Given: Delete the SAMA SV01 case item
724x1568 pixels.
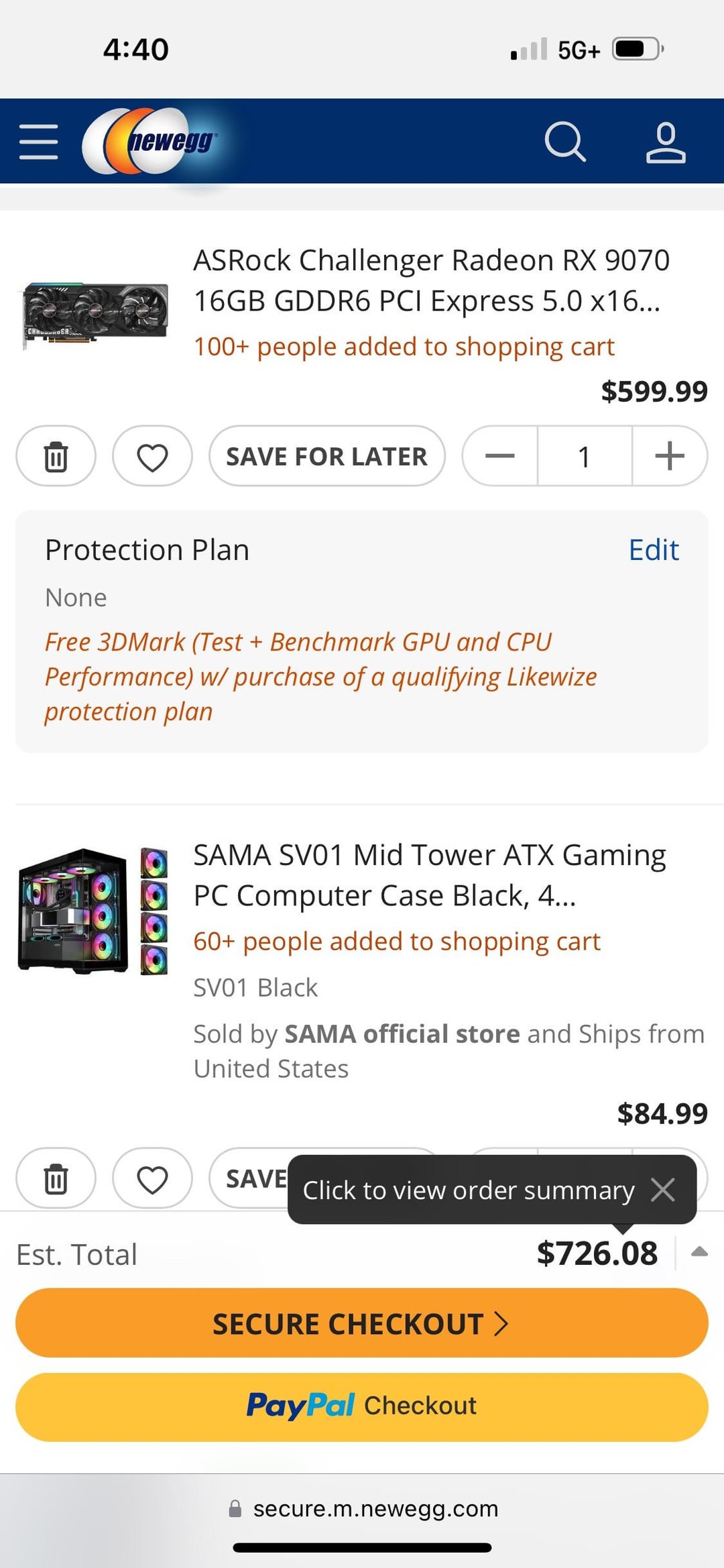Looking at the screenshot, I should 56,1178.
